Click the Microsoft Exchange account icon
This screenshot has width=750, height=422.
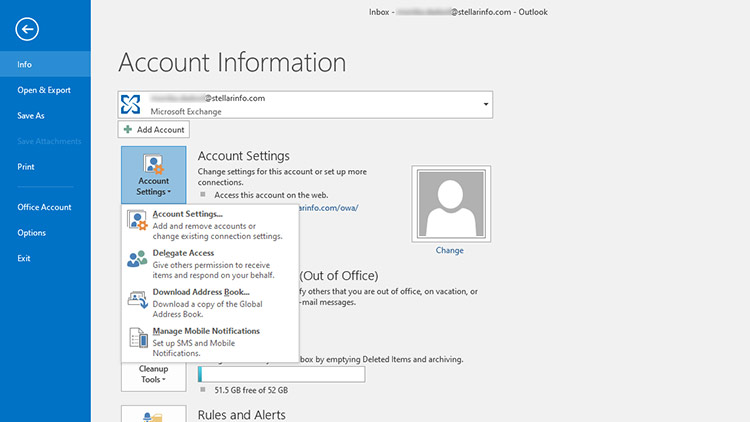pyautogui.click(x=131, y=104)
